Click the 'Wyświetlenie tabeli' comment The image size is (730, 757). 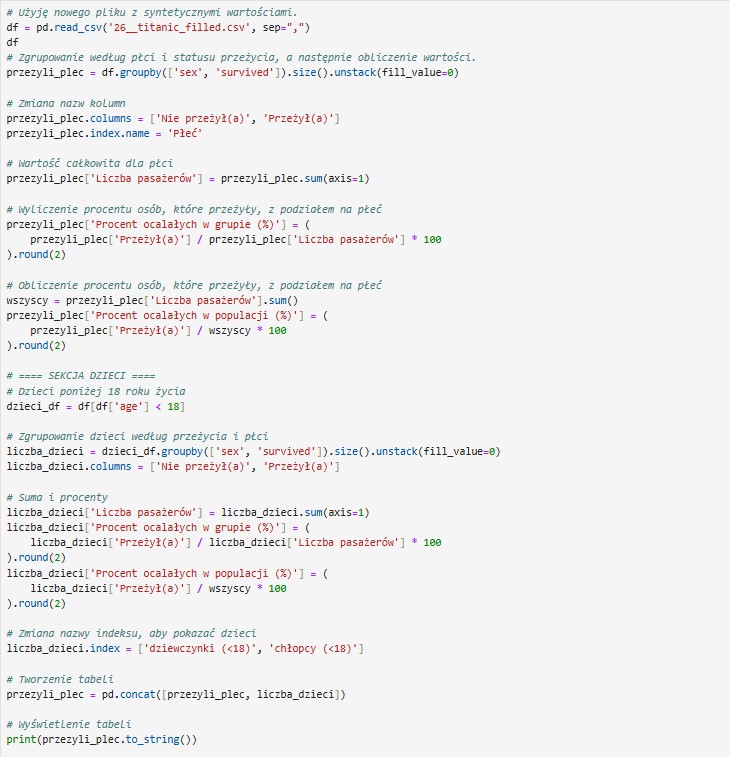[x=68, y=724]
